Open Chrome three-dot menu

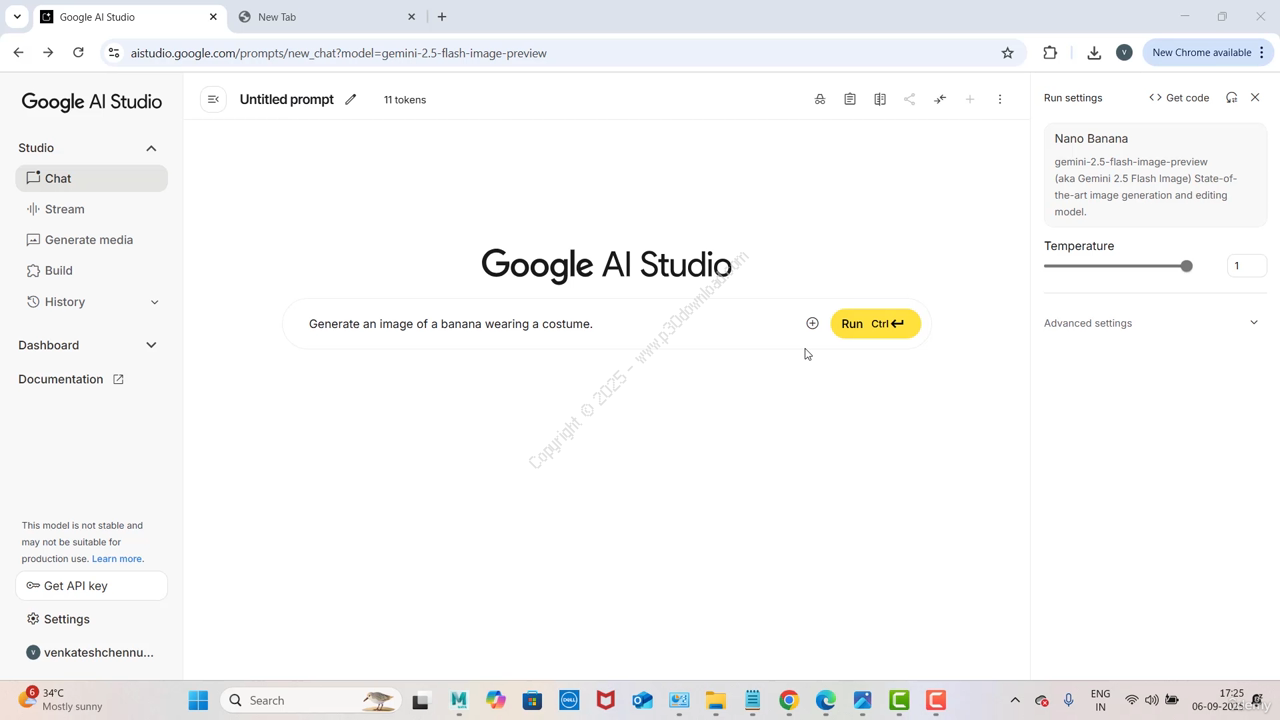1262,53
